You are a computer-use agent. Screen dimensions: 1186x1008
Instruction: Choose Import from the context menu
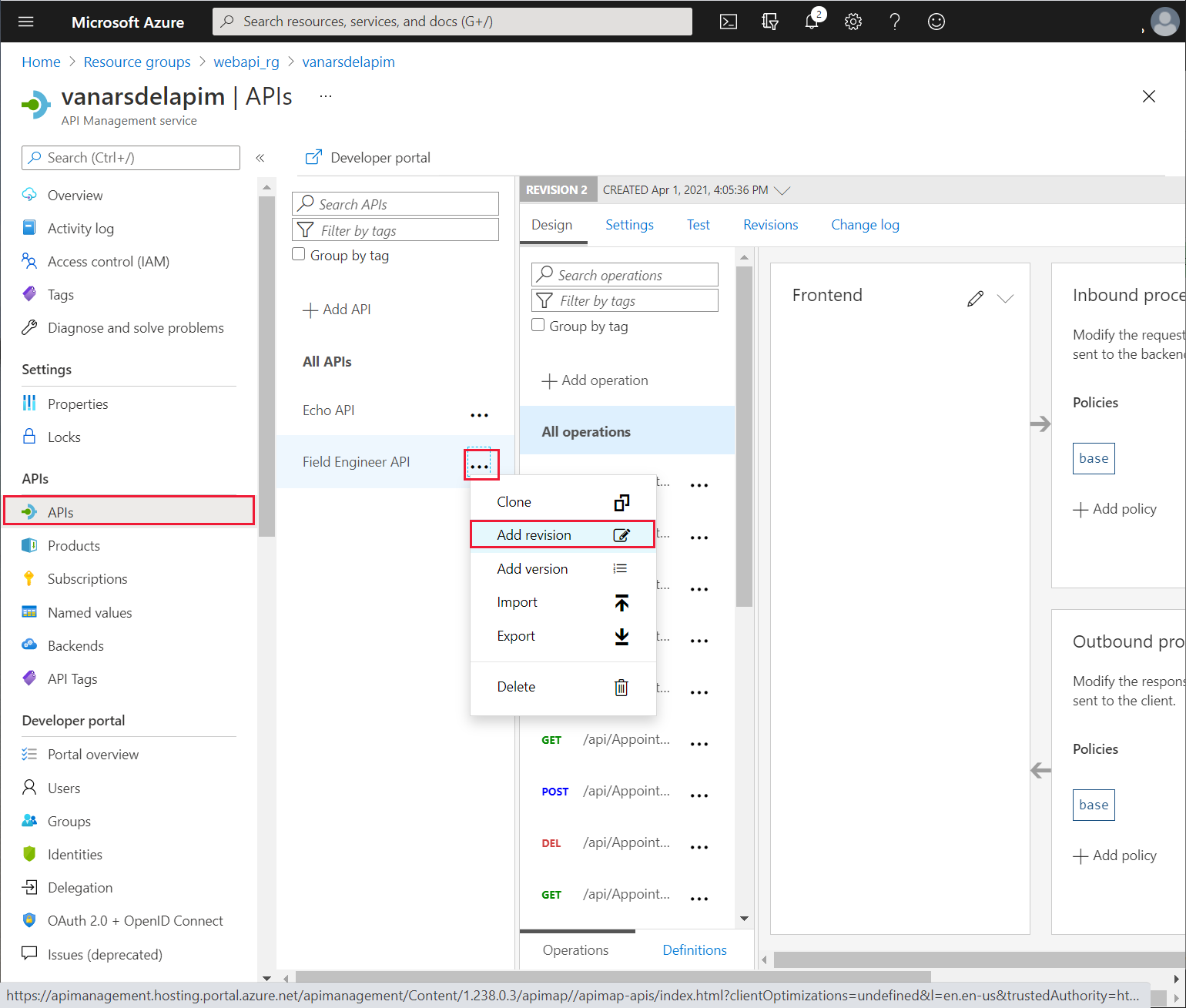[x=563, y=602]
